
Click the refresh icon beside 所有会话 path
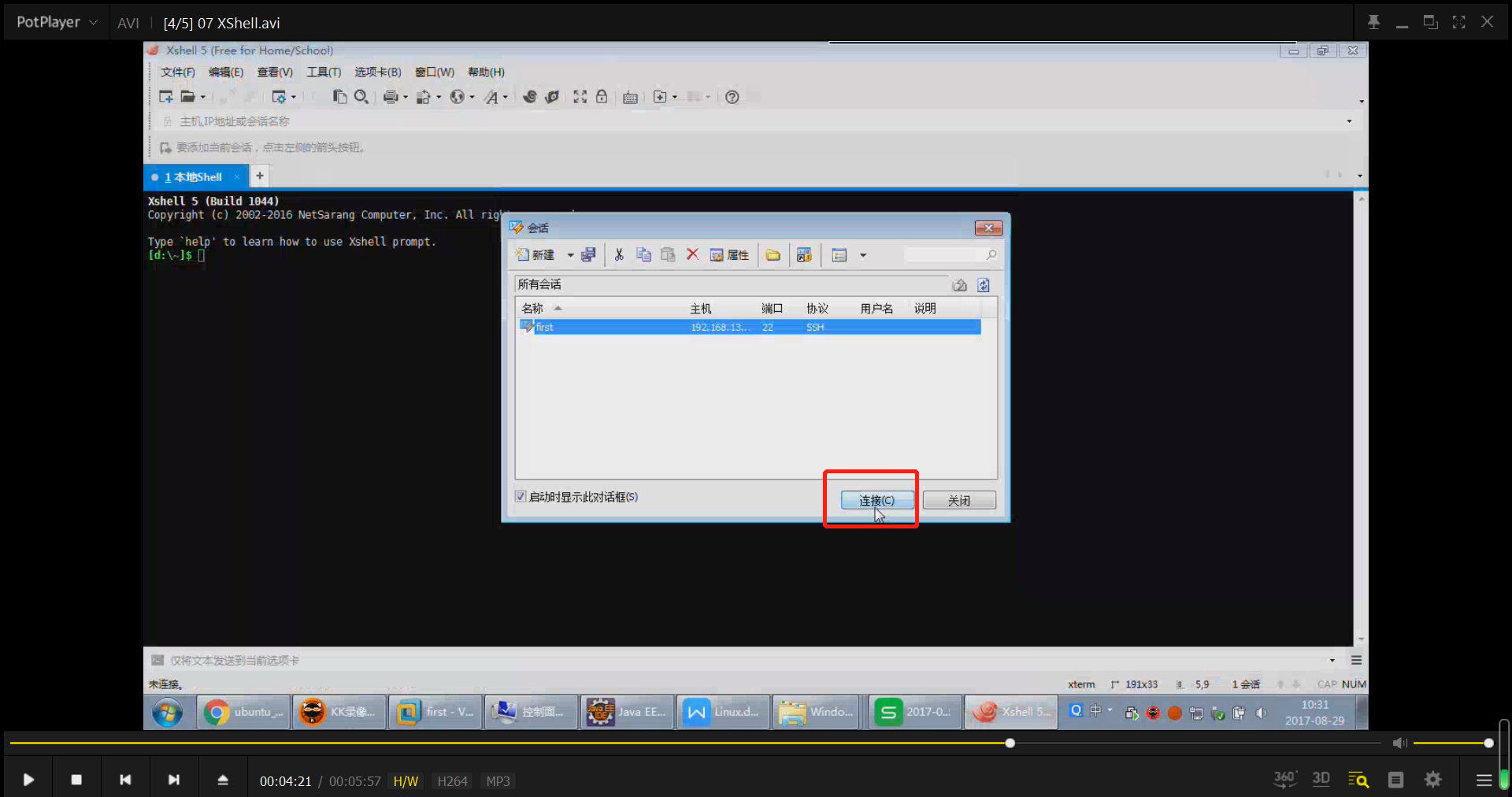pyautogui.click(x=984, y=285)
